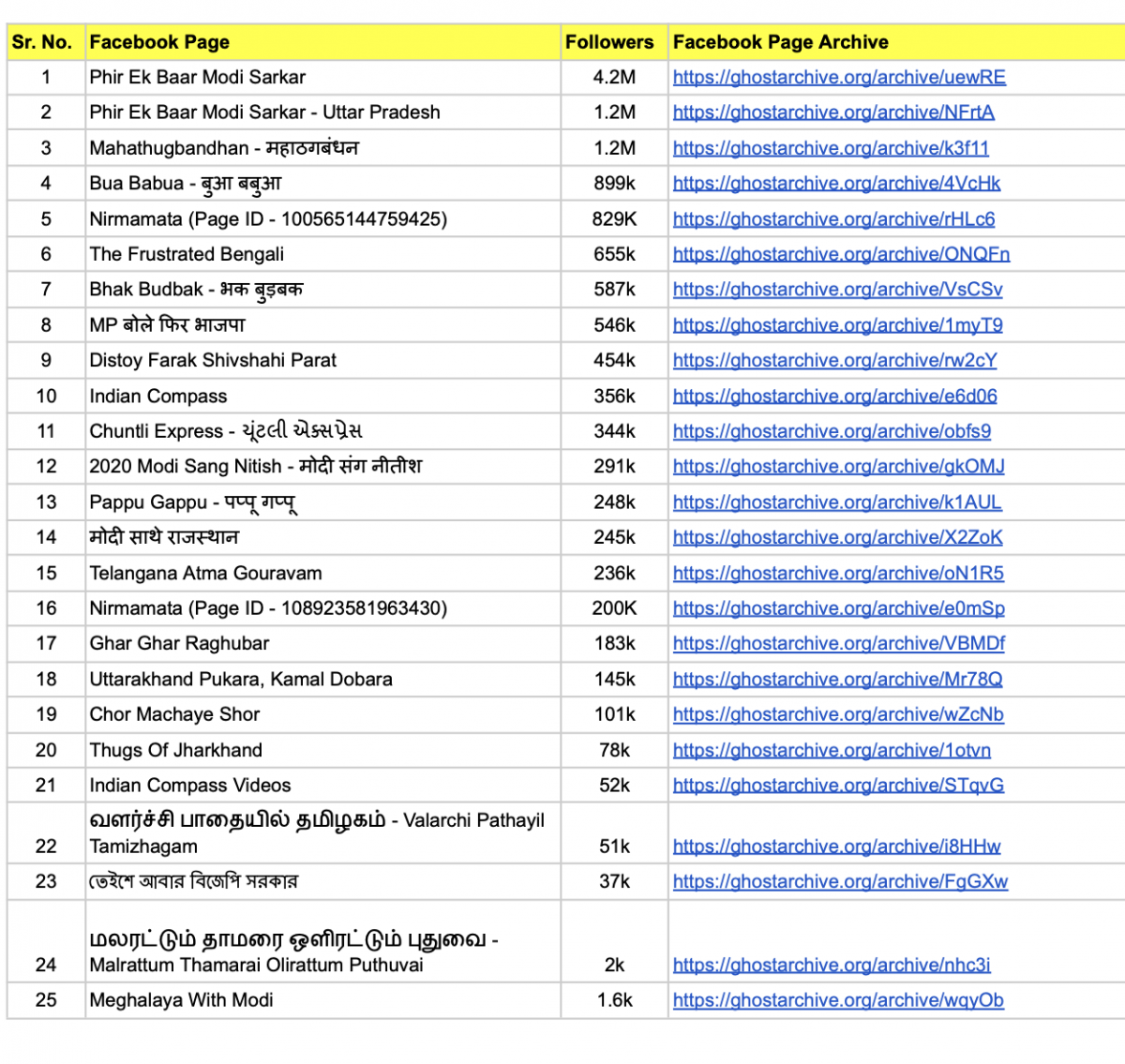Click the archive link ending in k3f11
Image resolution: width=1125 pixels, height=1064 pixels.
pyautogui.click(x=830, y=148)
